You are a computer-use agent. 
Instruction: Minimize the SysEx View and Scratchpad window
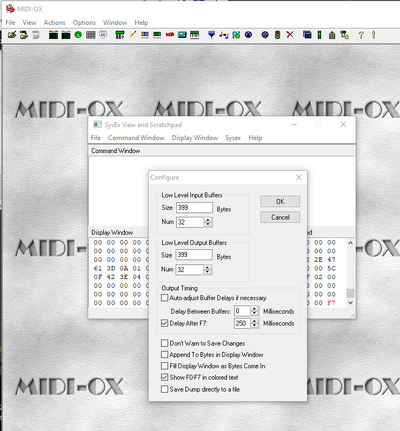tap(294, 125)
